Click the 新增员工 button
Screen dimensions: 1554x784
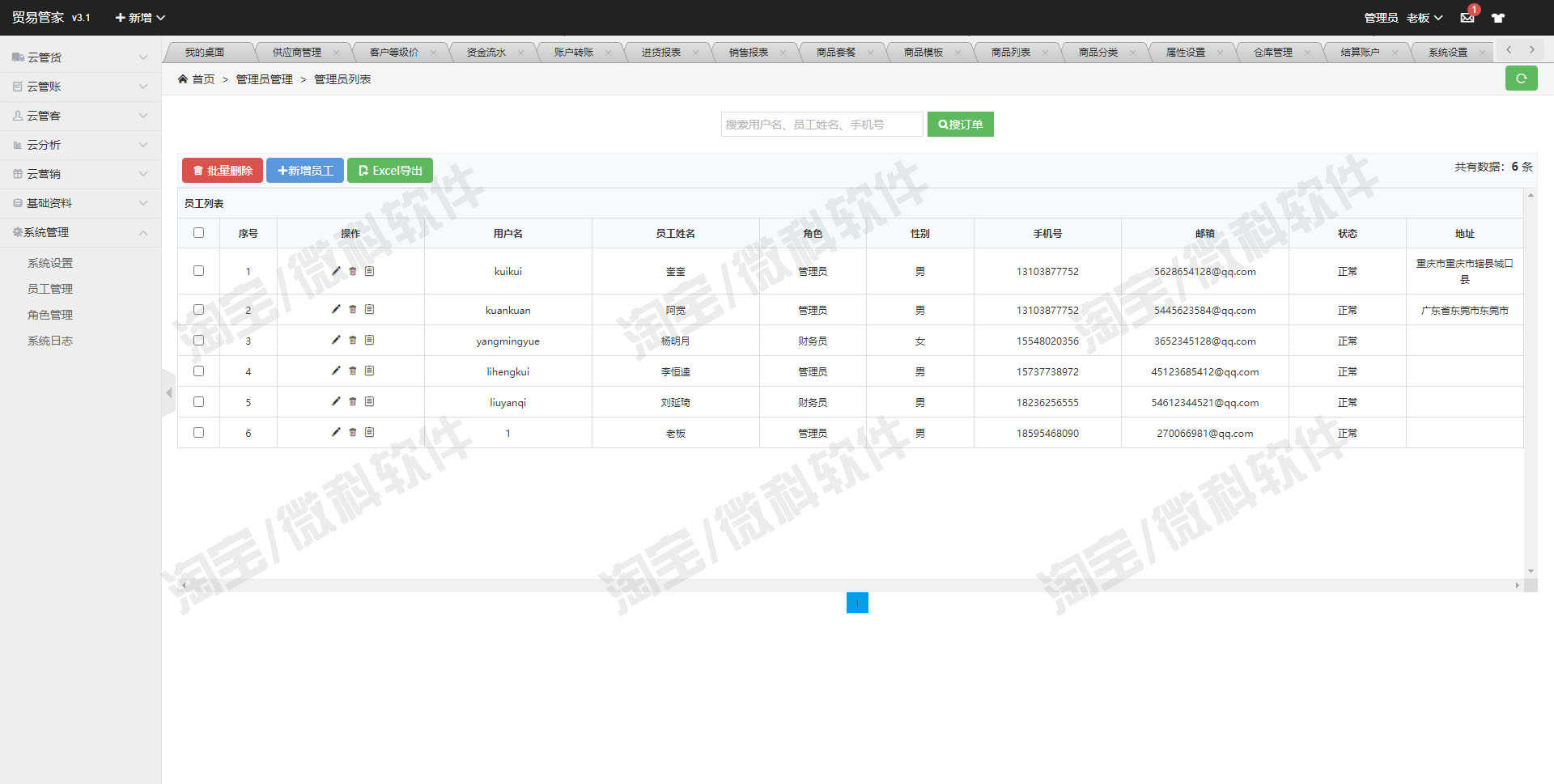click(x=305, y=171)
